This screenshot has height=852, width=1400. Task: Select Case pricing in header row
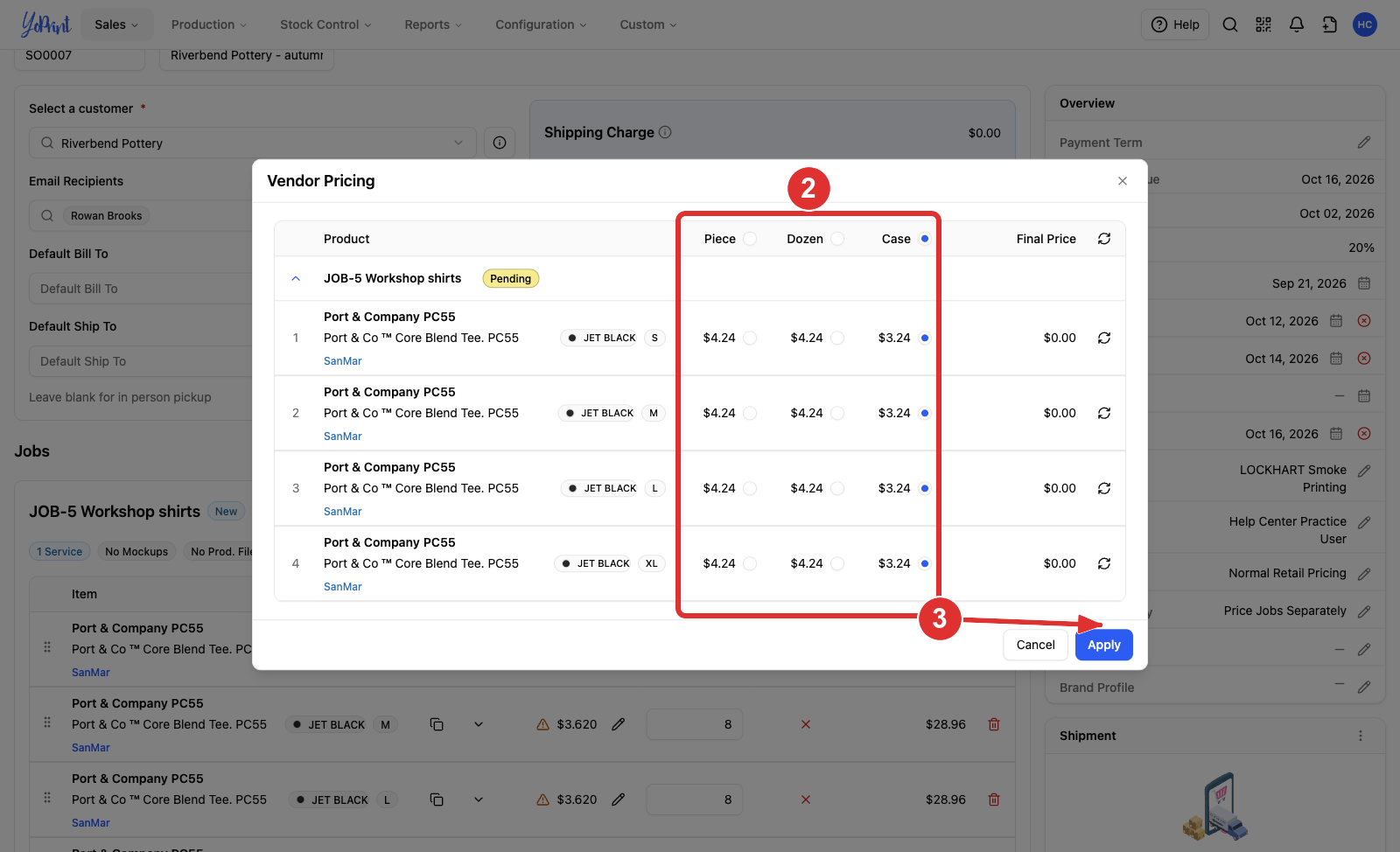click(925, 239)
